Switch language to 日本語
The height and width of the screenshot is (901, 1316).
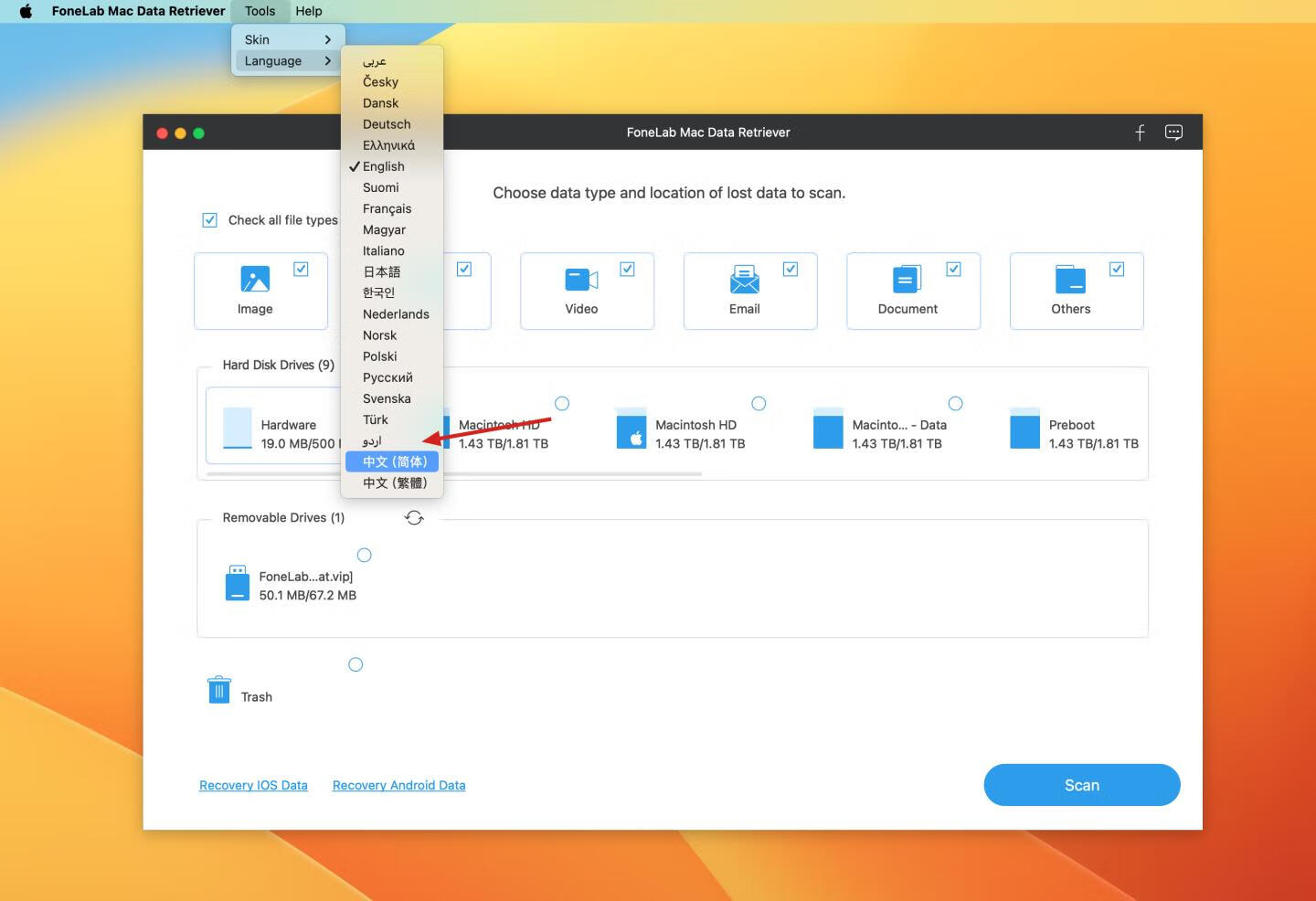[x=392, y=271]
